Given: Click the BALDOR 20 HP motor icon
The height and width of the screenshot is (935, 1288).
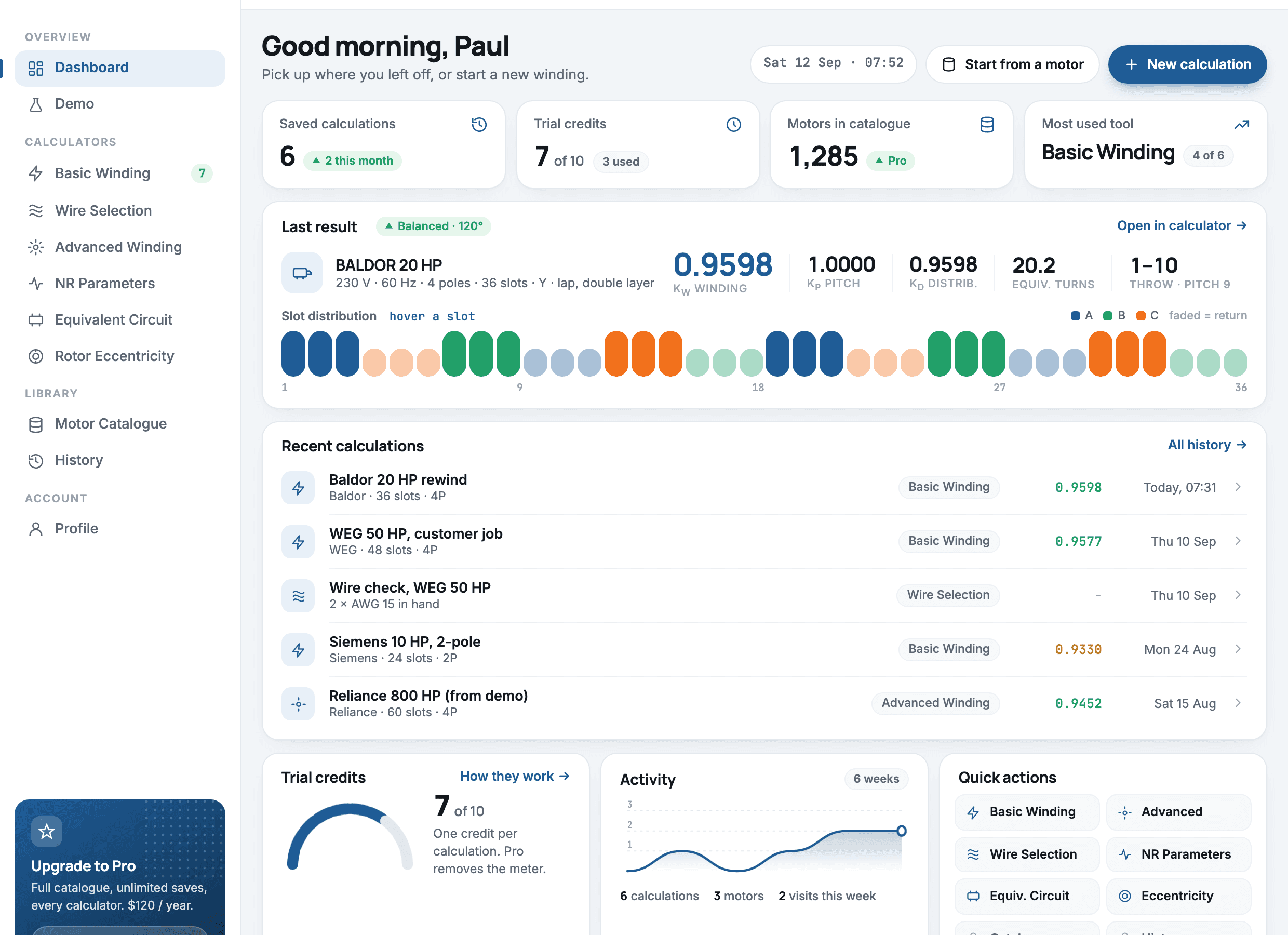Looking at the screenshot, I should [302, 273].
